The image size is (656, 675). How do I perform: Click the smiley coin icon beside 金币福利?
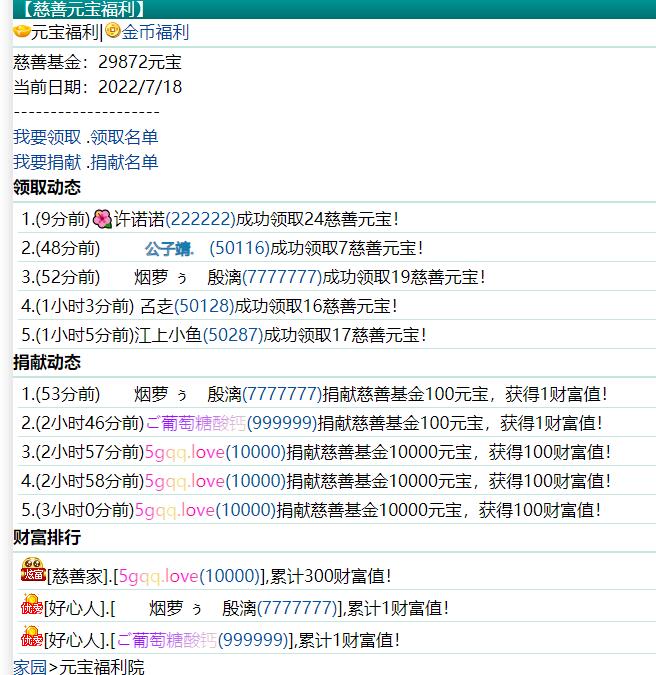click(113, 32)
